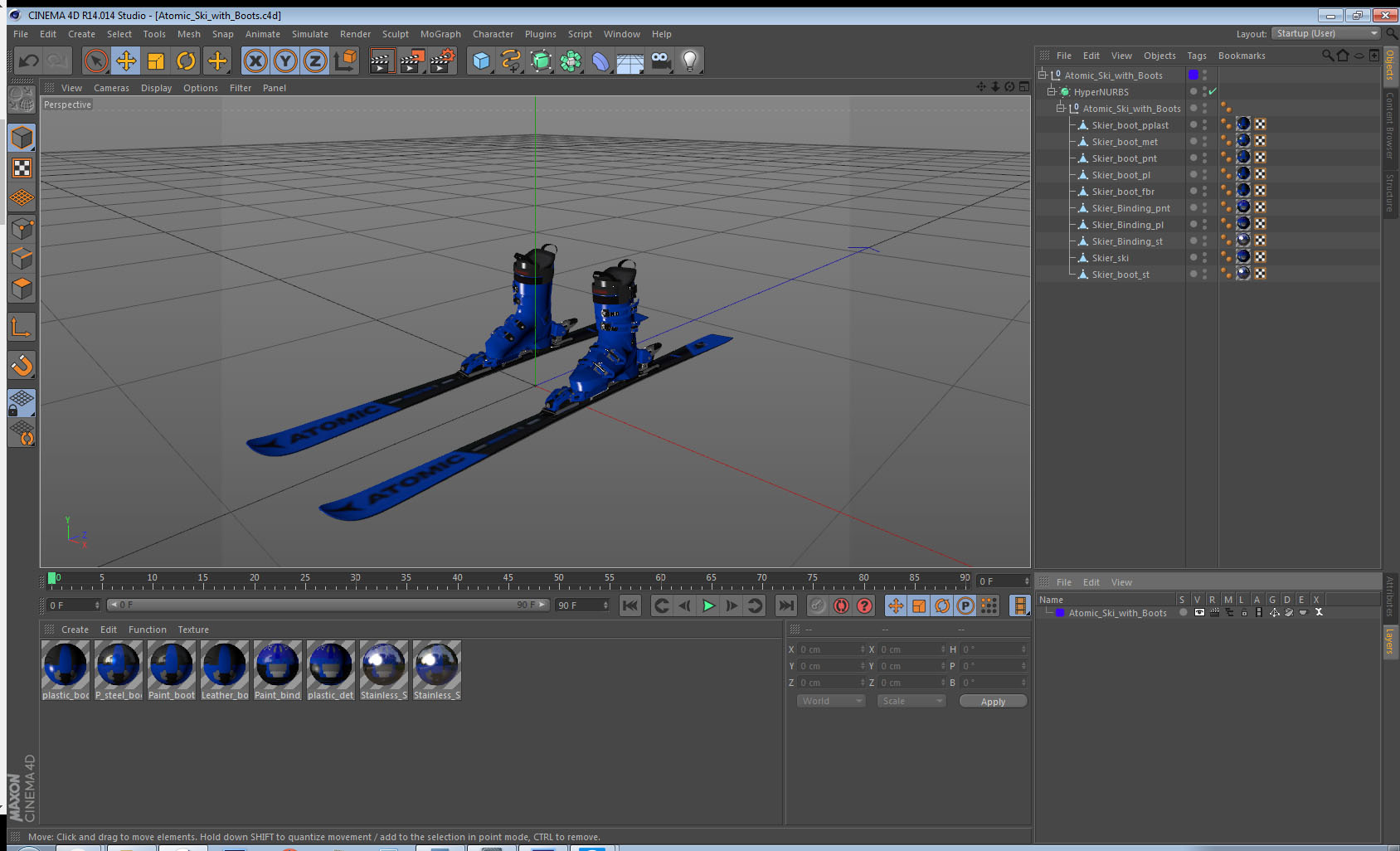Image resolution: width=1400 pixels, height=851 pixels.
Task: Toggle the Z-axis lock
Action: coord(315,61)
